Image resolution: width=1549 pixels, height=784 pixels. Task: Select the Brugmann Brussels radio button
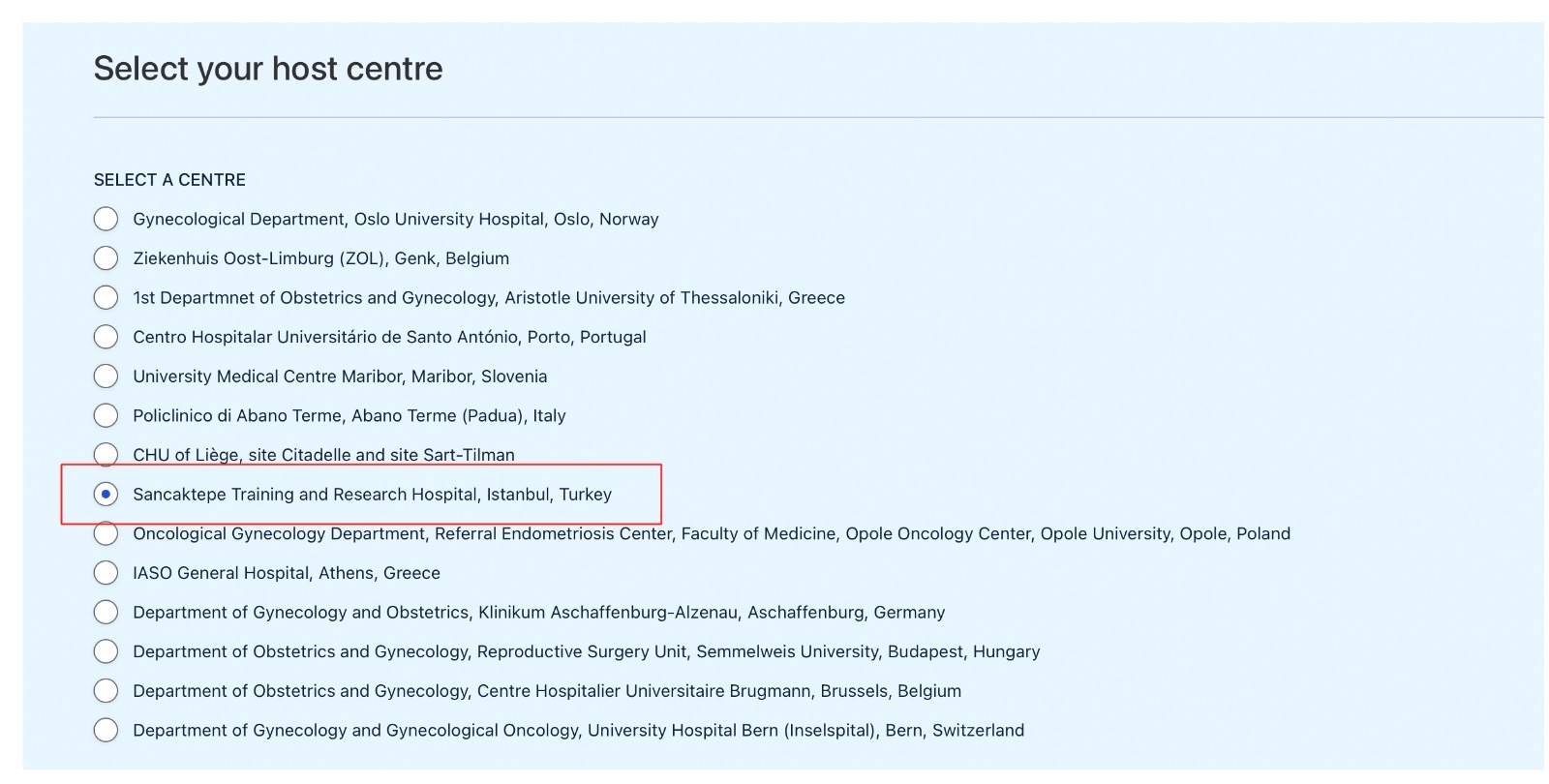(x=106, y=691)
